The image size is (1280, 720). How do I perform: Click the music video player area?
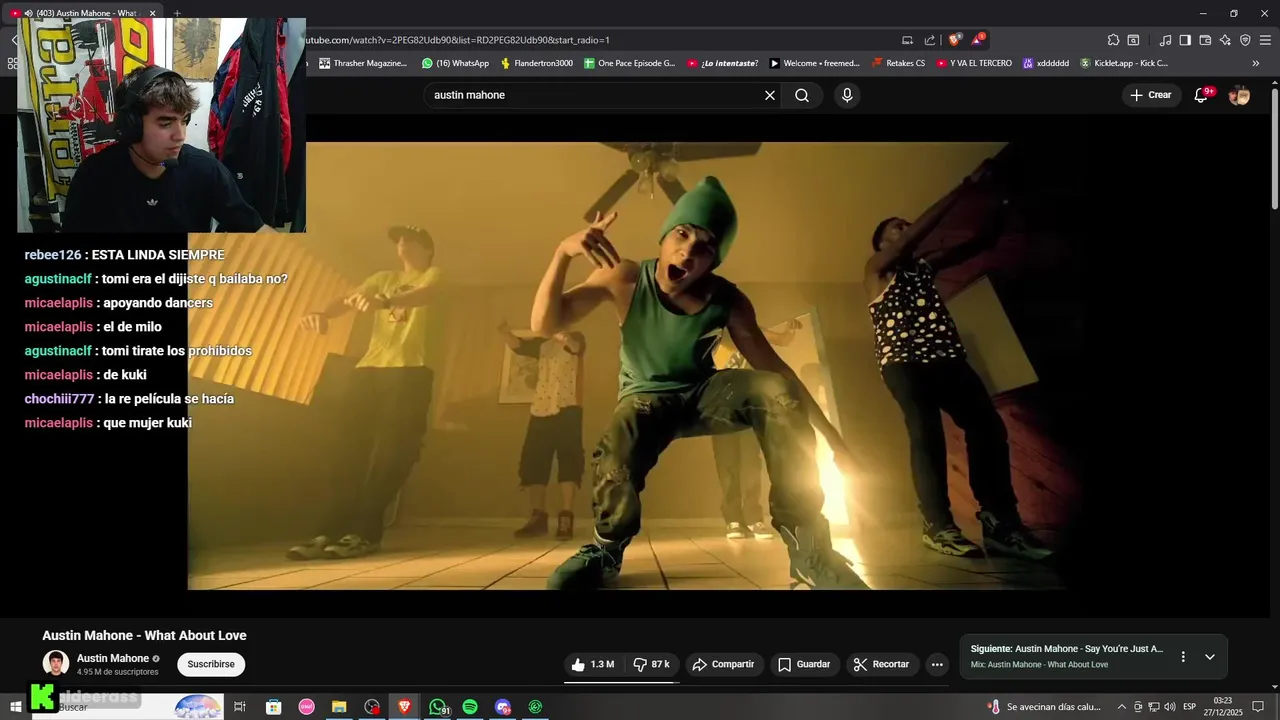pos(626,366)
